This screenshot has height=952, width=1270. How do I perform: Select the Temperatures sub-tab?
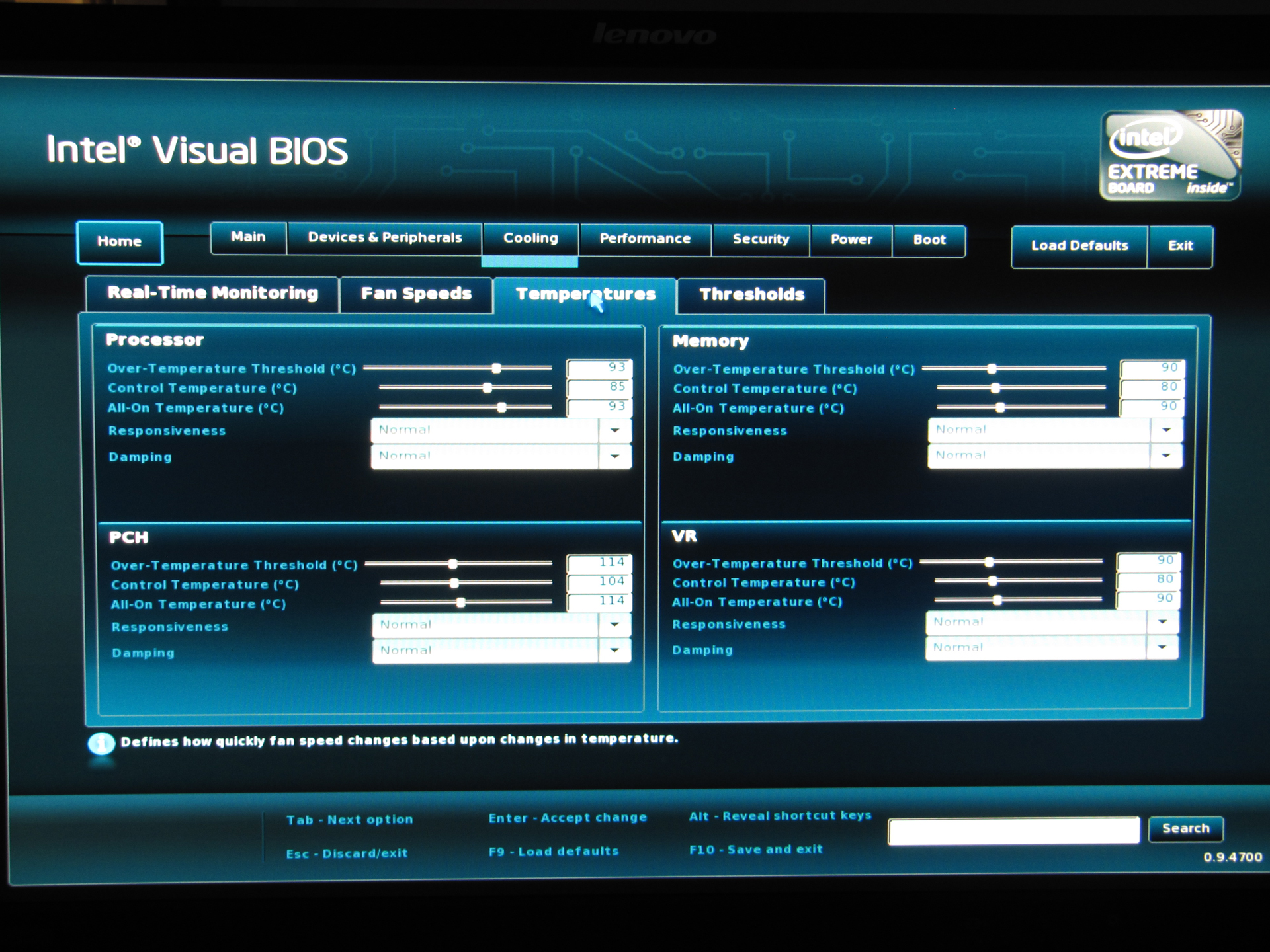[585, 295]
